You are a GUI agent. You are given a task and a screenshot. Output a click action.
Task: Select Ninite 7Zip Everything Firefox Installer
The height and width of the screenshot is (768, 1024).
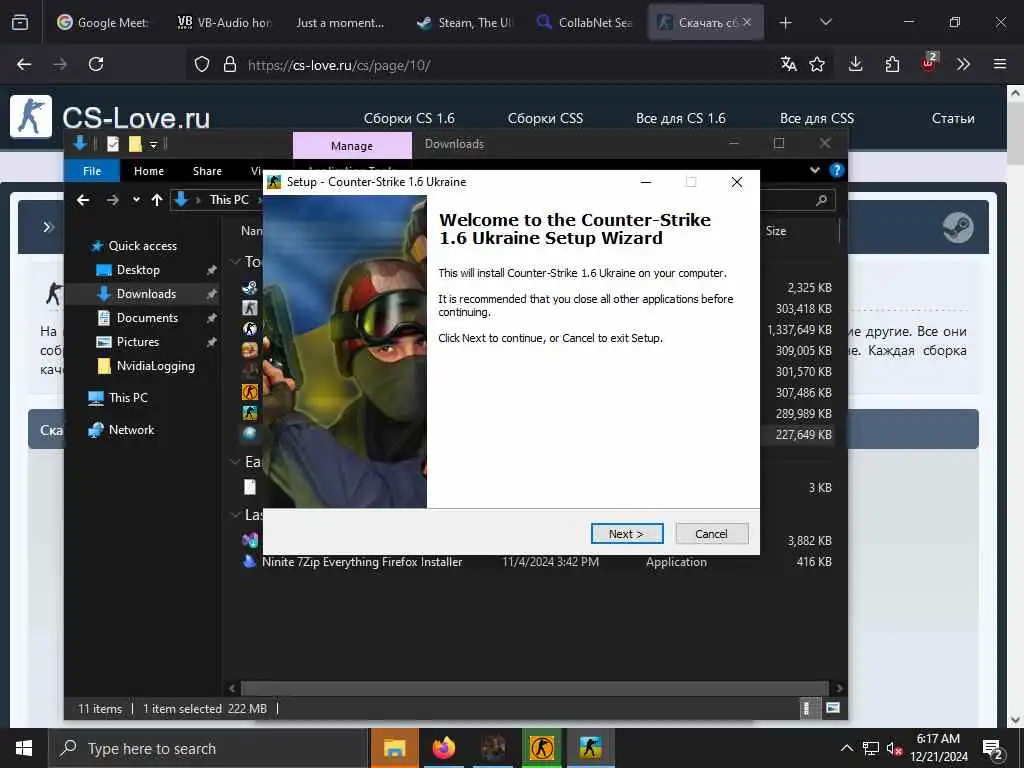coord(362,562)
